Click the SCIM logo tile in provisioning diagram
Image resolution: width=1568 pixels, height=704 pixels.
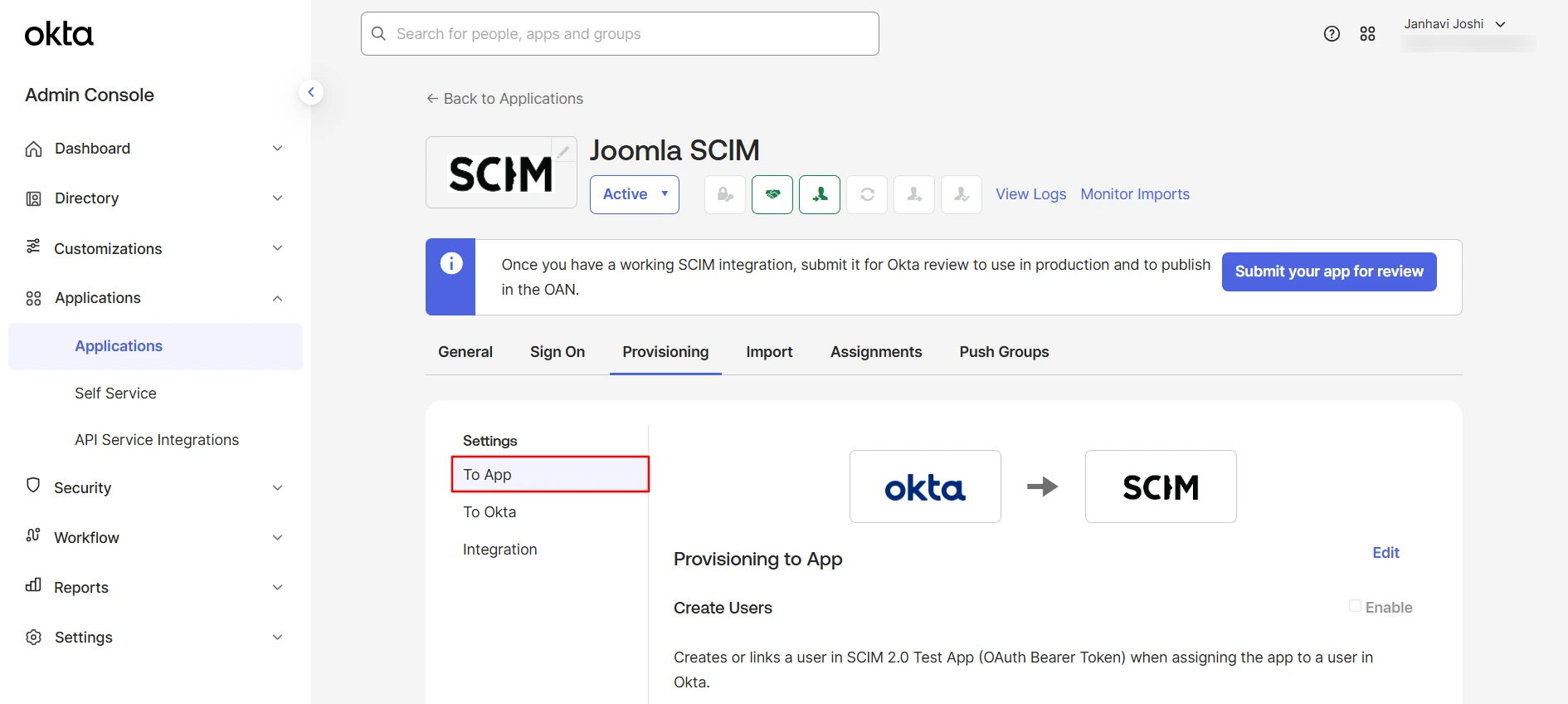click(x=1161, y=486)
